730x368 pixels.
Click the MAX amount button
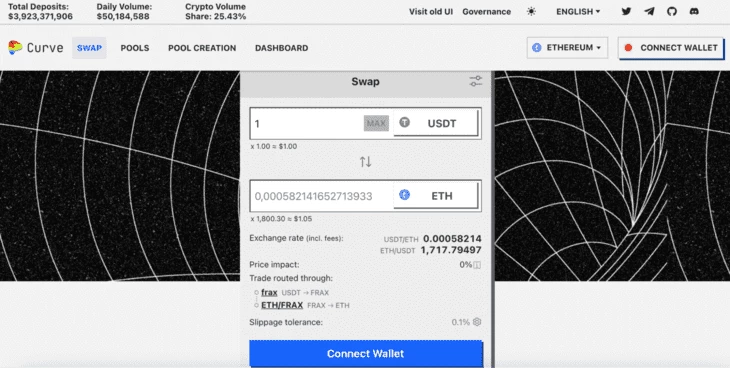tap(376, 123)
